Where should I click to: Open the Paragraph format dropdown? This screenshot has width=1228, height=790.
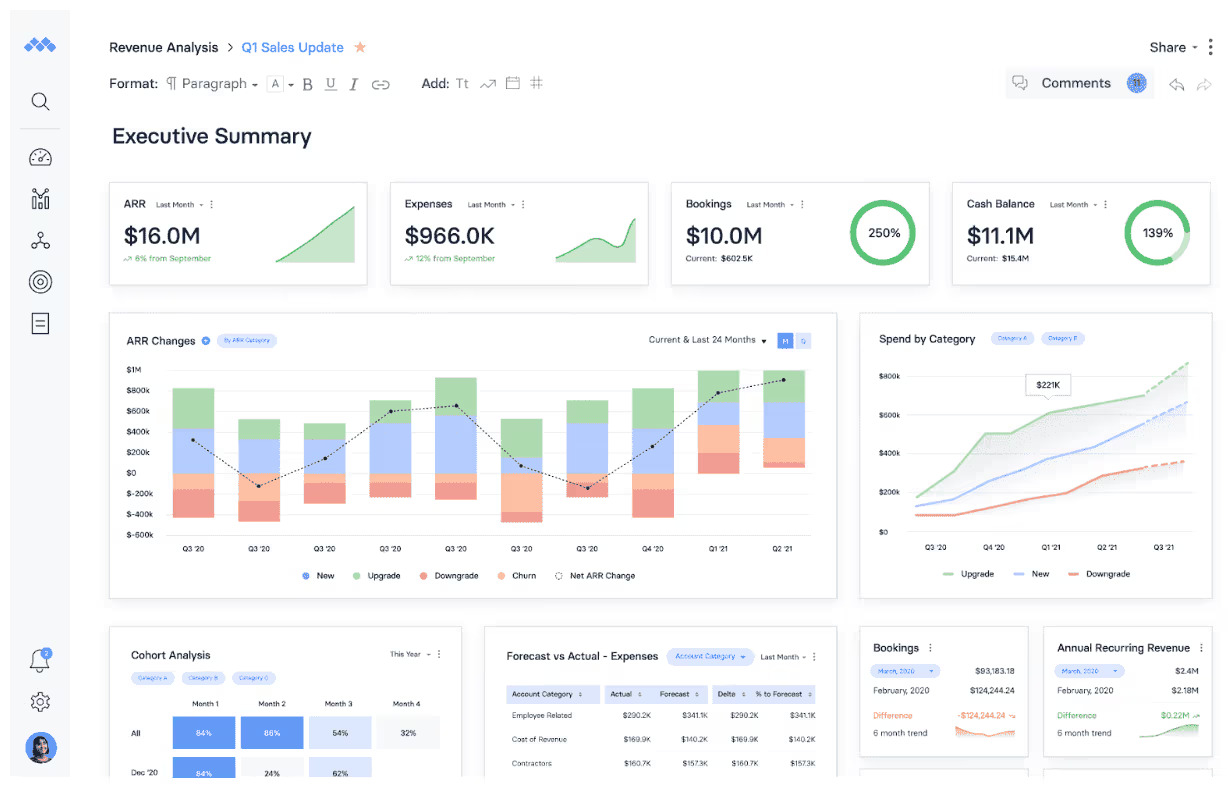(x=213, y=84)
